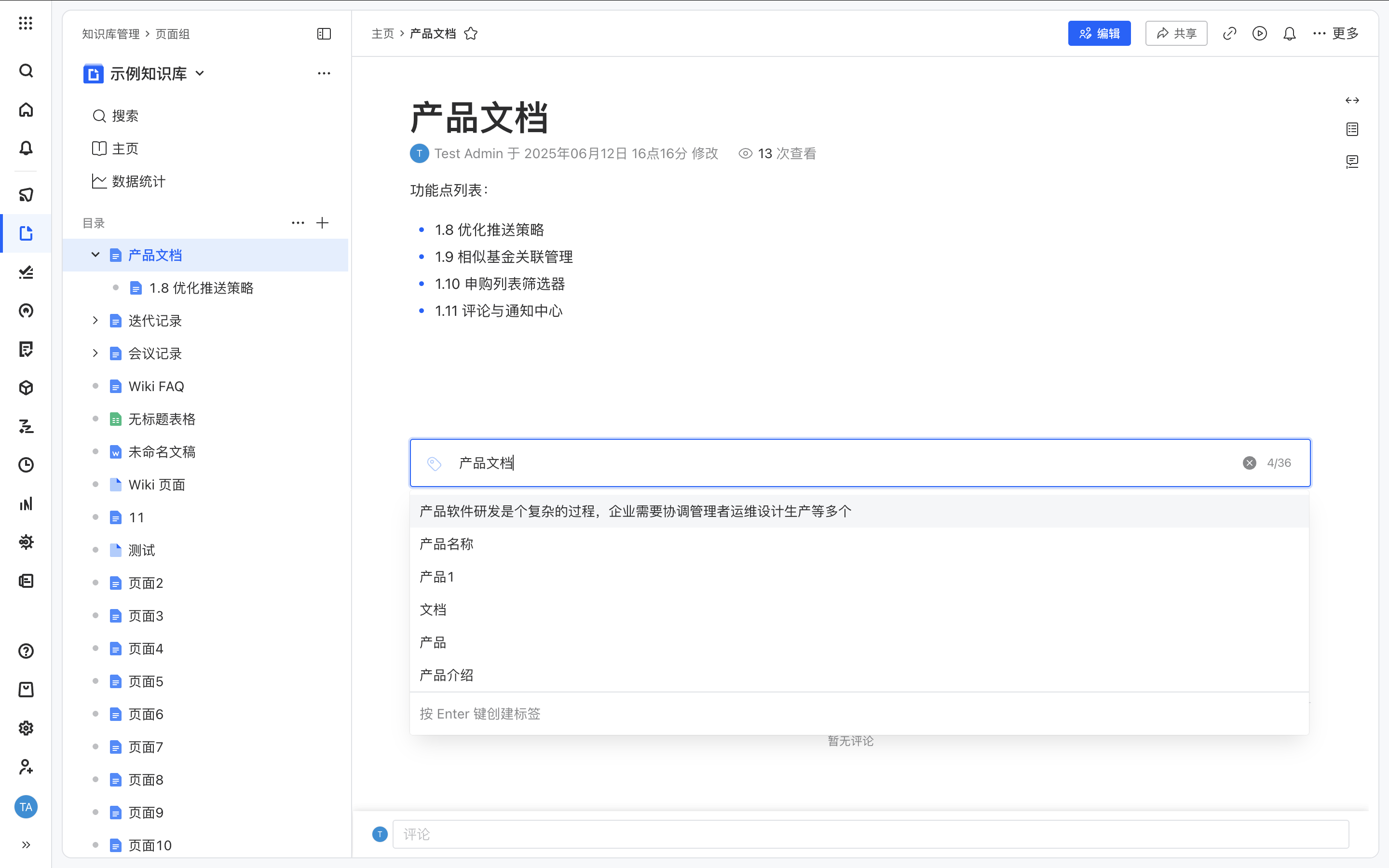Click Test Admin author avatar
1389x868 pixels.
pos(420,153)
